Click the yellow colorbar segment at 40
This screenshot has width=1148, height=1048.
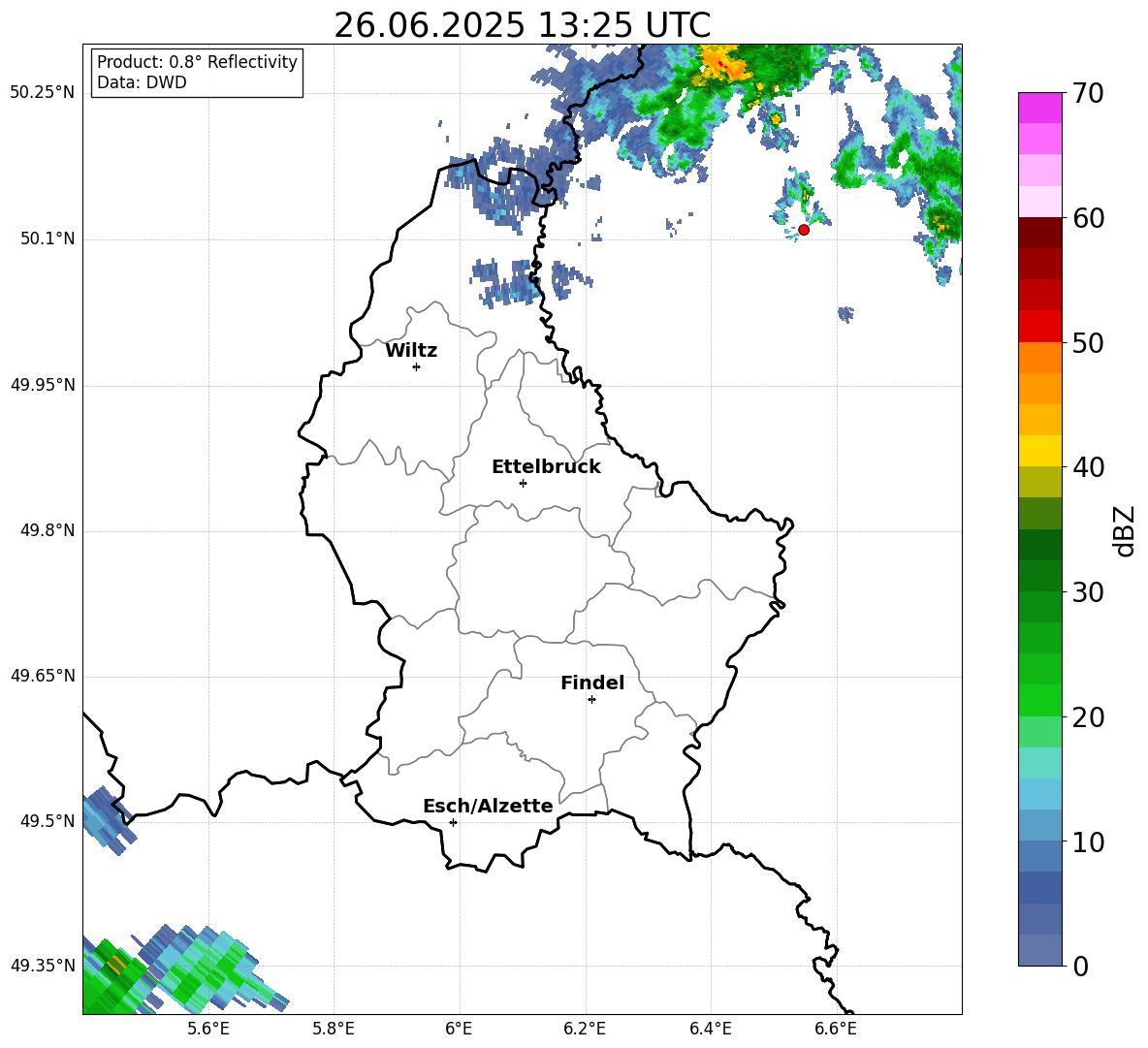point(1039,451)
